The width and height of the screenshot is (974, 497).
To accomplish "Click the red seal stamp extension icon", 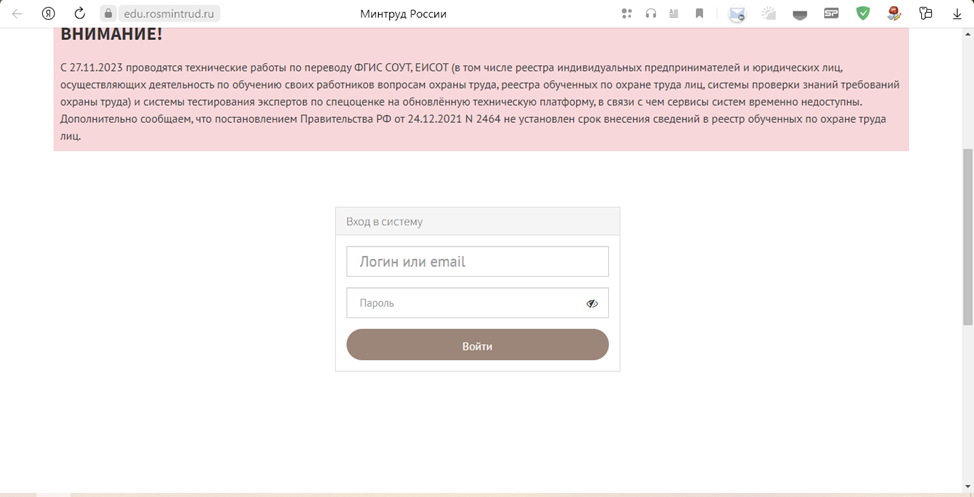I will point(894,14).
